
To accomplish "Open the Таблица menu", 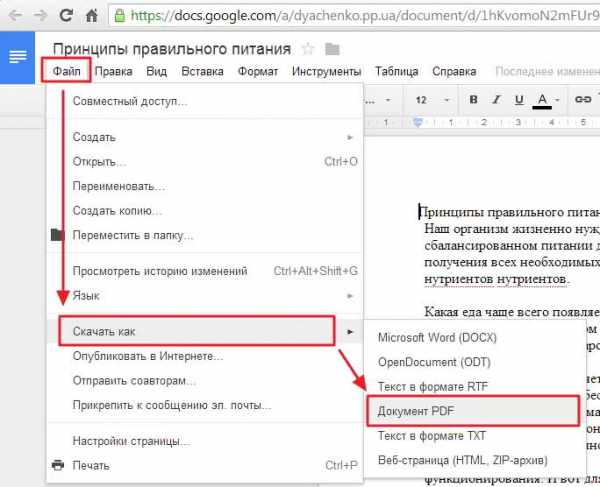I will 396,71.
